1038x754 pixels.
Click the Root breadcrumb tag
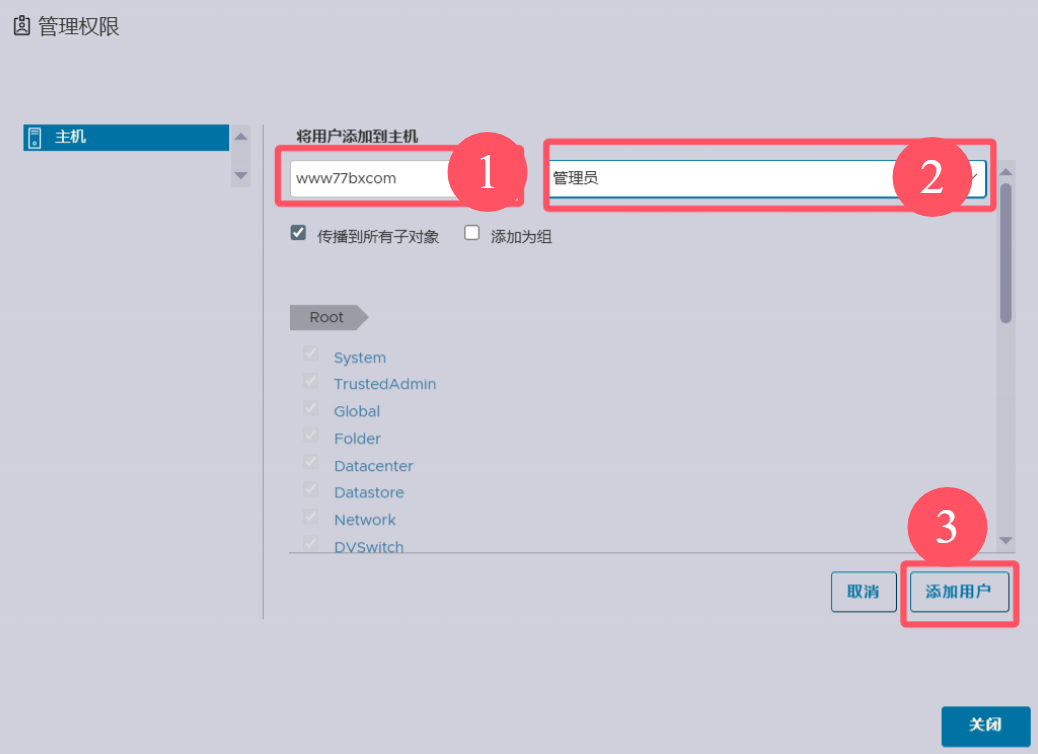point(327,317)
